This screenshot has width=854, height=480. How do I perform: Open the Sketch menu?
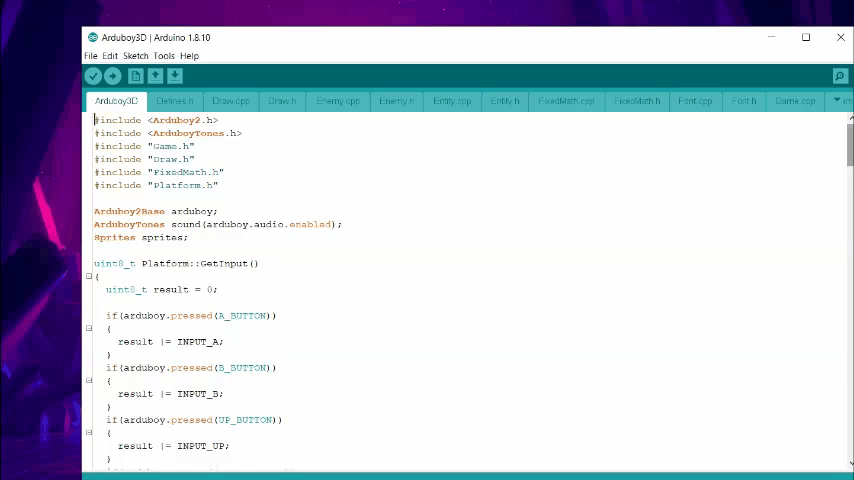click(135, 56)
